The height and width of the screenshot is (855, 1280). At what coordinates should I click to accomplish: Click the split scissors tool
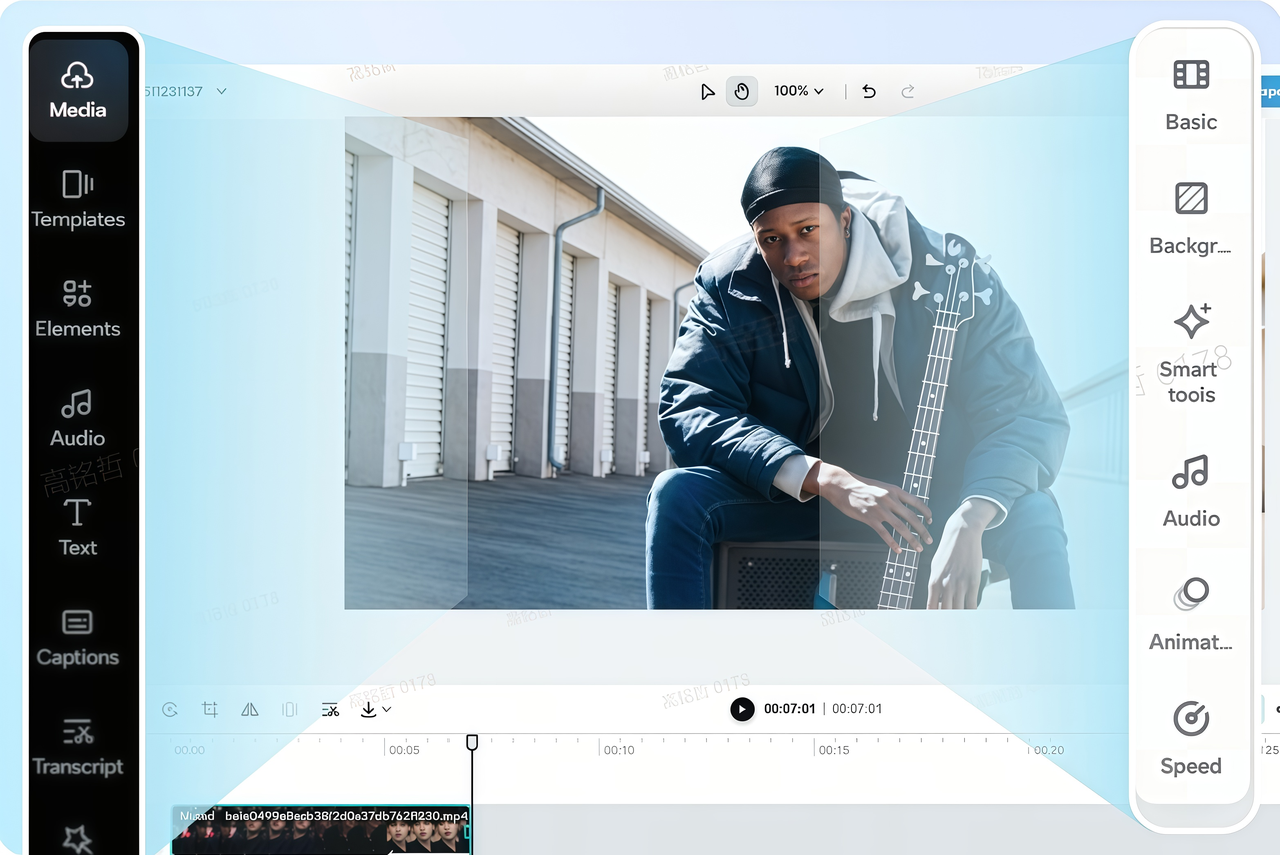point(330,709)
